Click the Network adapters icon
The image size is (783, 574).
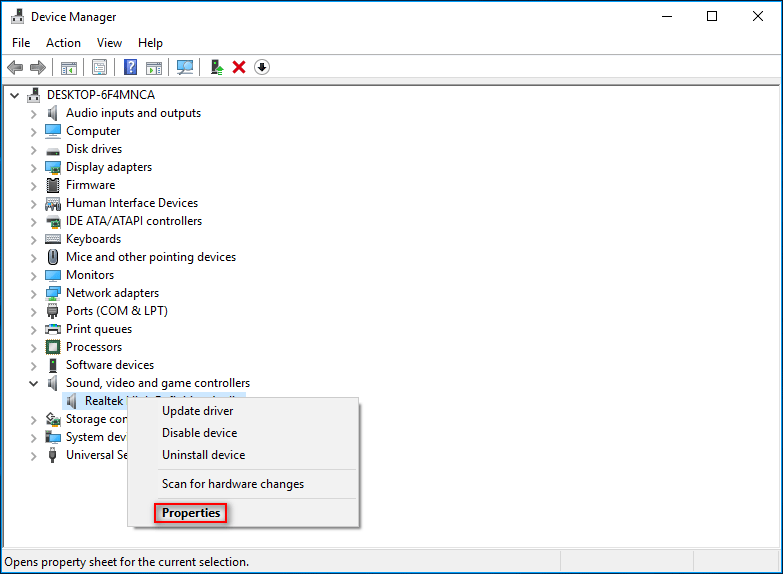pos(53,293)
